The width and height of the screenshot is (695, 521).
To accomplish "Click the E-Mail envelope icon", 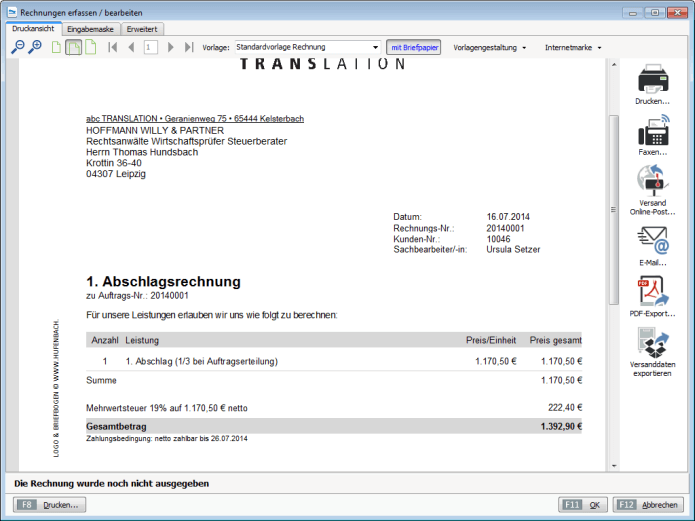I will point(653,240).
